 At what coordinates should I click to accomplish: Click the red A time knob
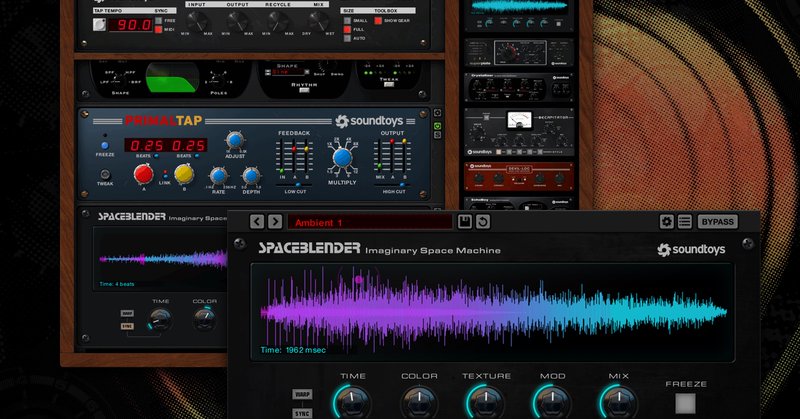(143, 174)
